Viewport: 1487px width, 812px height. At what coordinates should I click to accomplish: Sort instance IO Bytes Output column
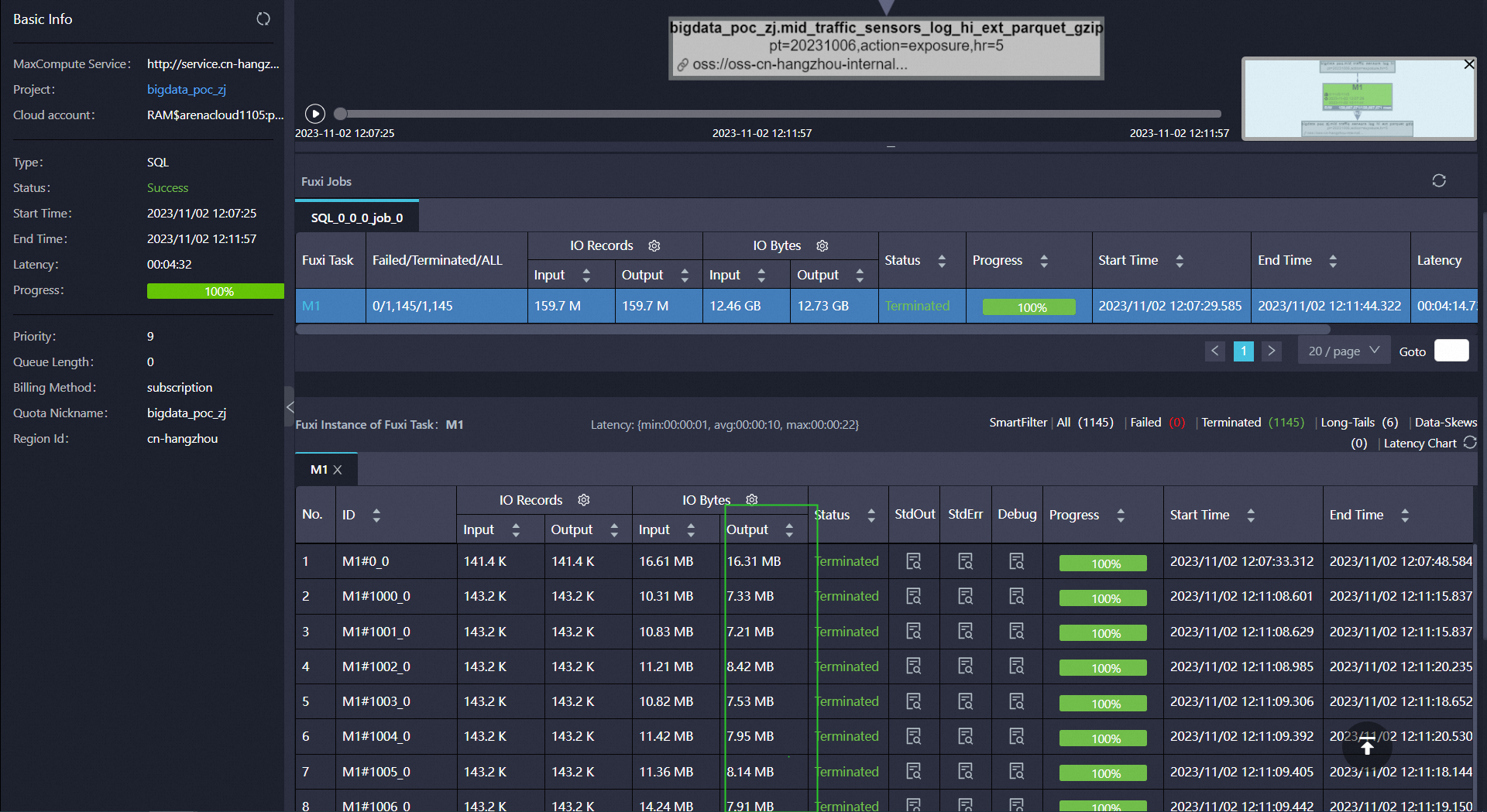coord(789,529)
